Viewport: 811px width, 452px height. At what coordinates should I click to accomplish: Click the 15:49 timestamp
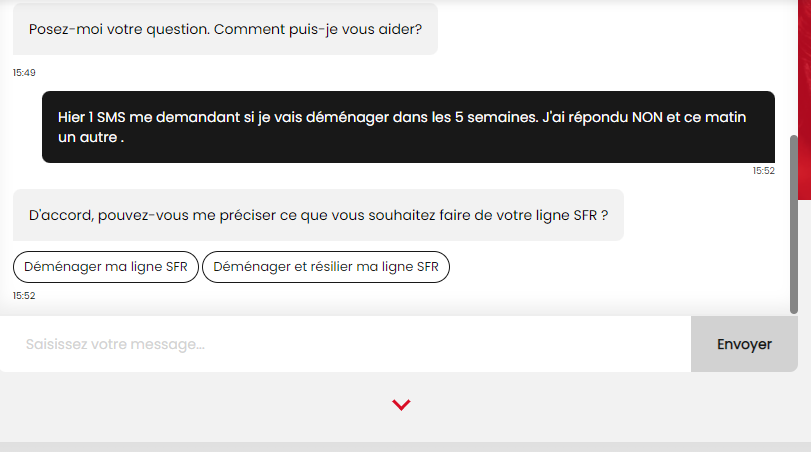tap(23, 72)
